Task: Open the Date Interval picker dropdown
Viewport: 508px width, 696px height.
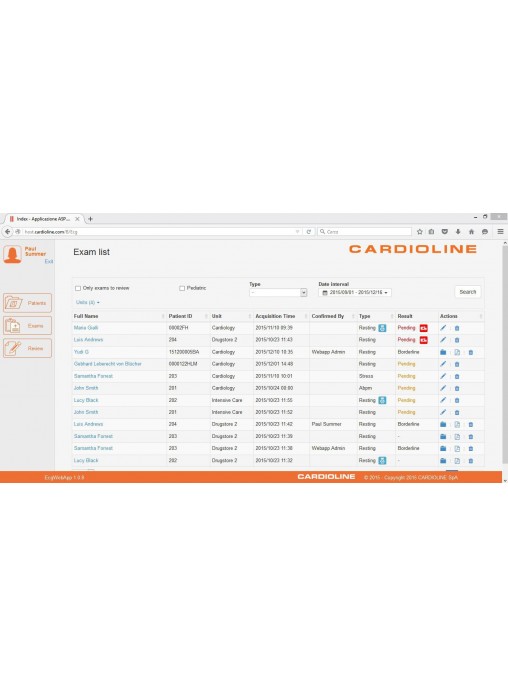Action: (355, 293)
